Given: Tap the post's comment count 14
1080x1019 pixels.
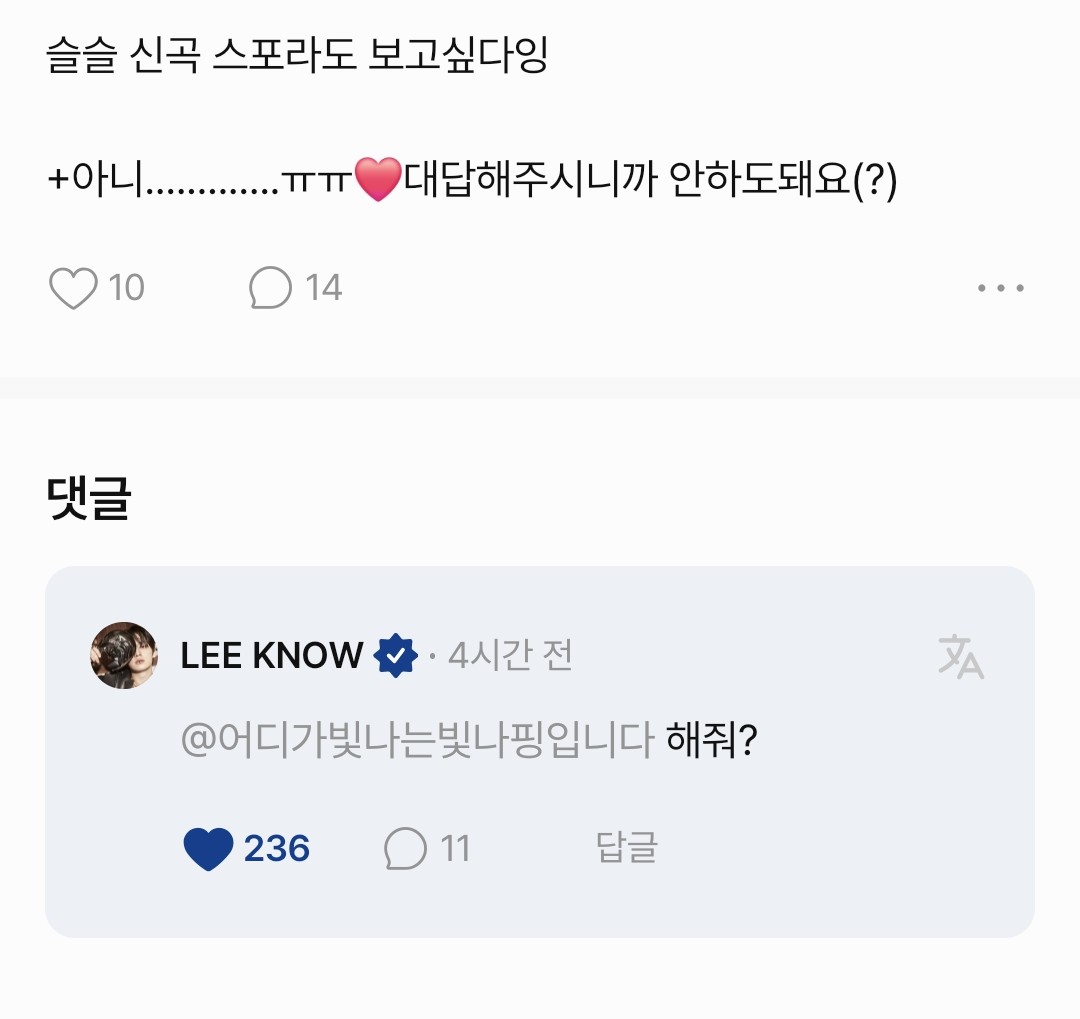Looking at the screenshot, I should coord(323,289).
